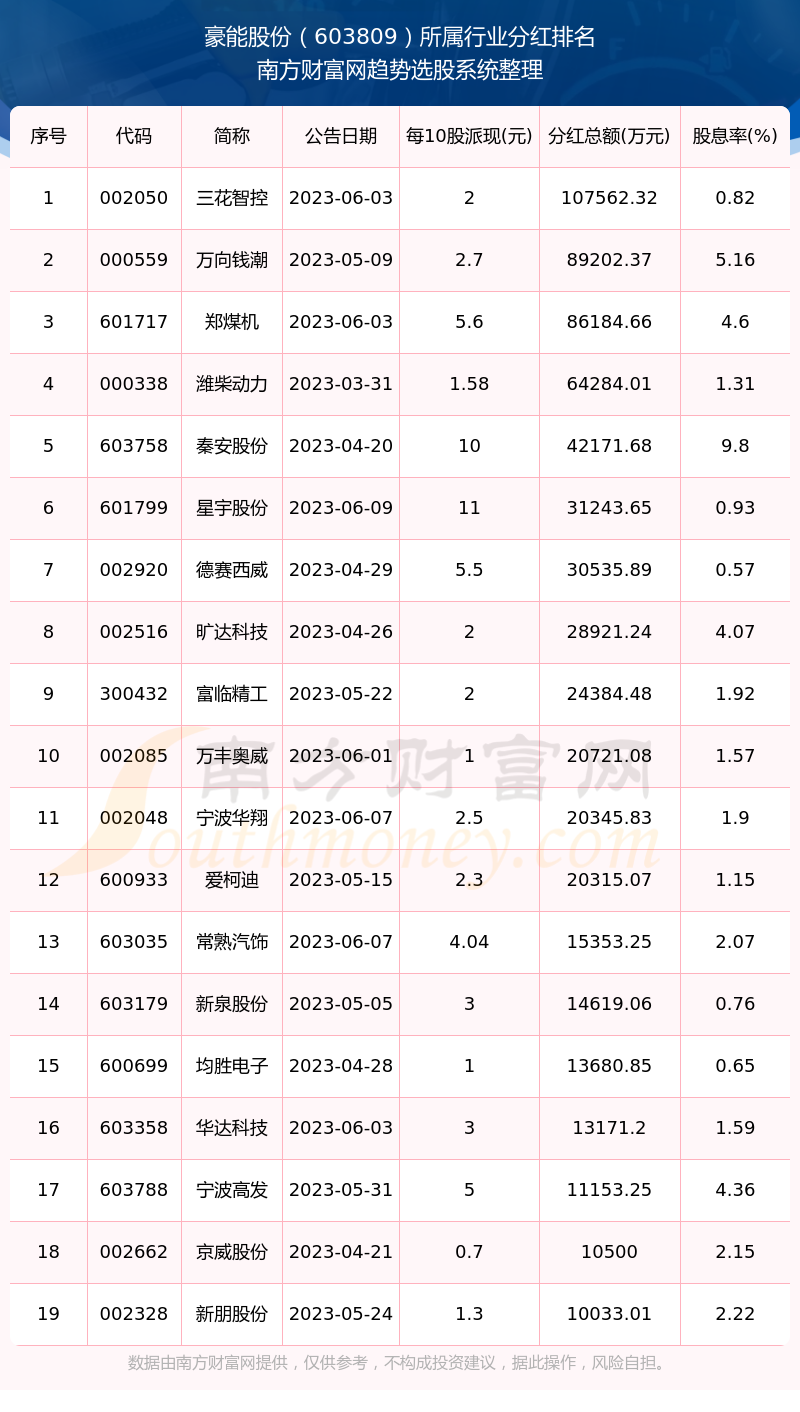Select stock code 601717
The image size is (800, 1412).
point(134,322)
